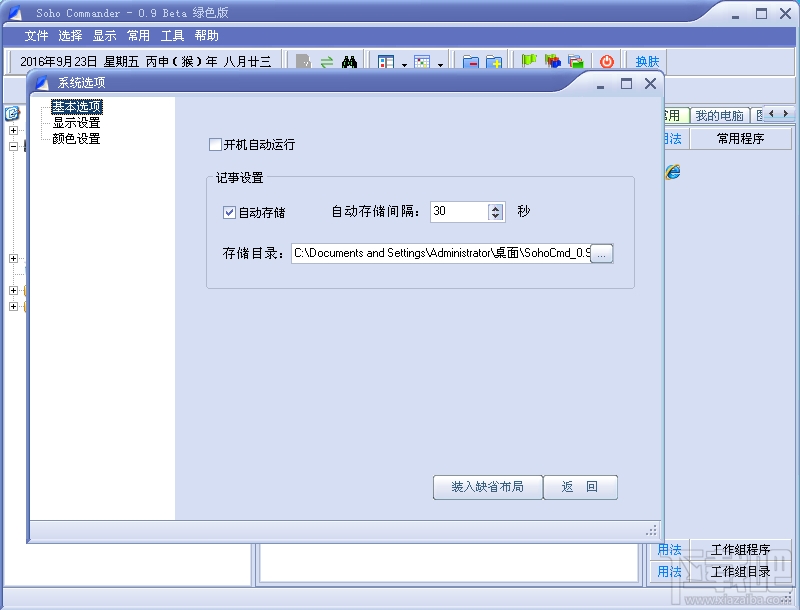Click the flag with colored cubes icon

click(x=553, y=61)
